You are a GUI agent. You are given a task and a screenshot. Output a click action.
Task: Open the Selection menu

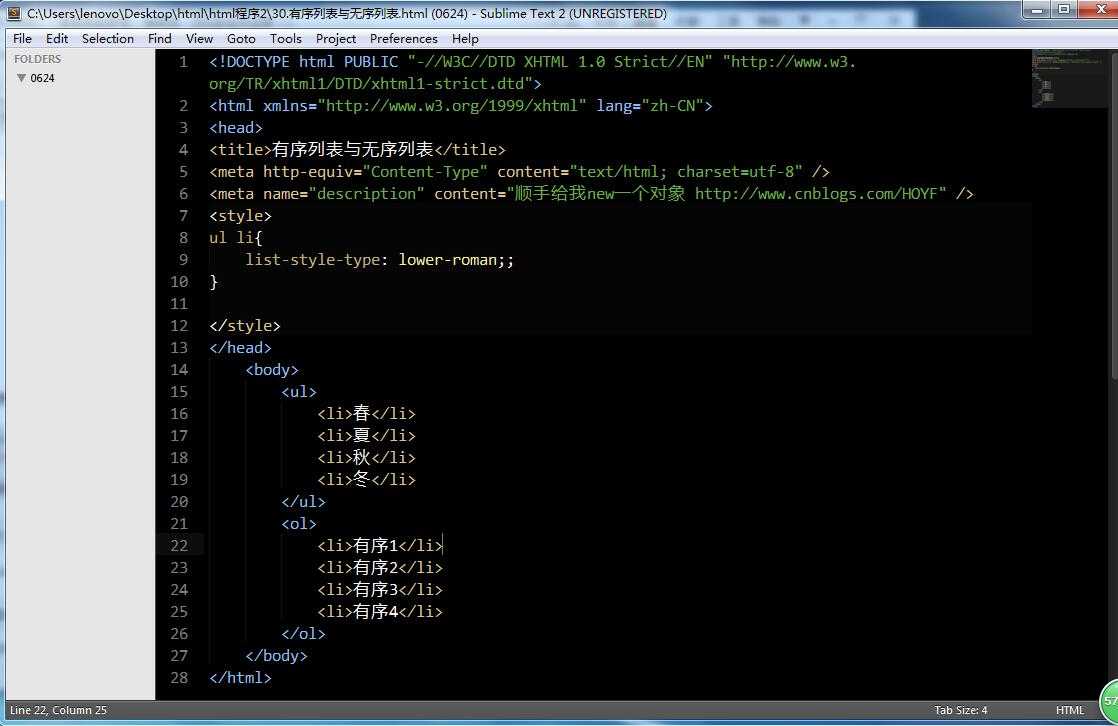108,39
